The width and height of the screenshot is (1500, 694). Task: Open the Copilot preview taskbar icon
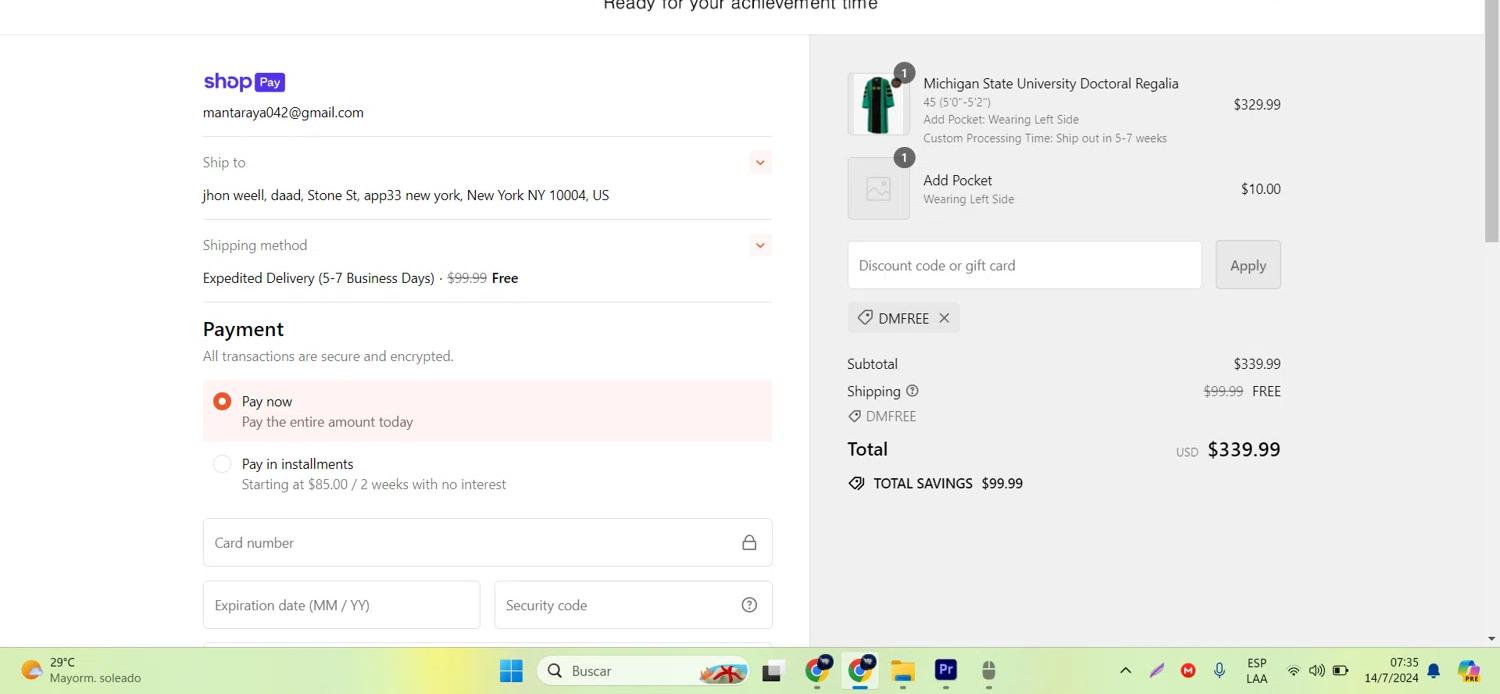[x=1468, y=671]
